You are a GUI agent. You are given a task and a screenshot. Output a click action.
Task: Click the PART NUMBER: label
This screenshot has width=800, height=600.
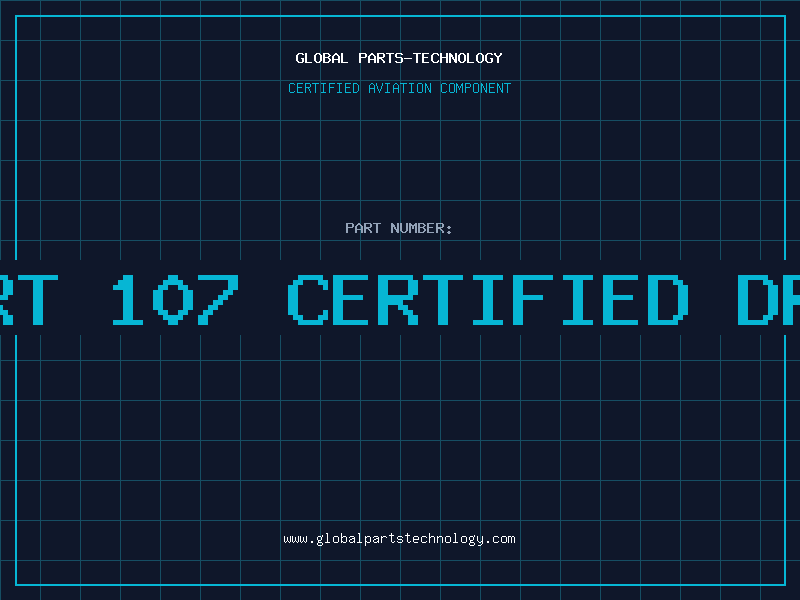point(399,228)
